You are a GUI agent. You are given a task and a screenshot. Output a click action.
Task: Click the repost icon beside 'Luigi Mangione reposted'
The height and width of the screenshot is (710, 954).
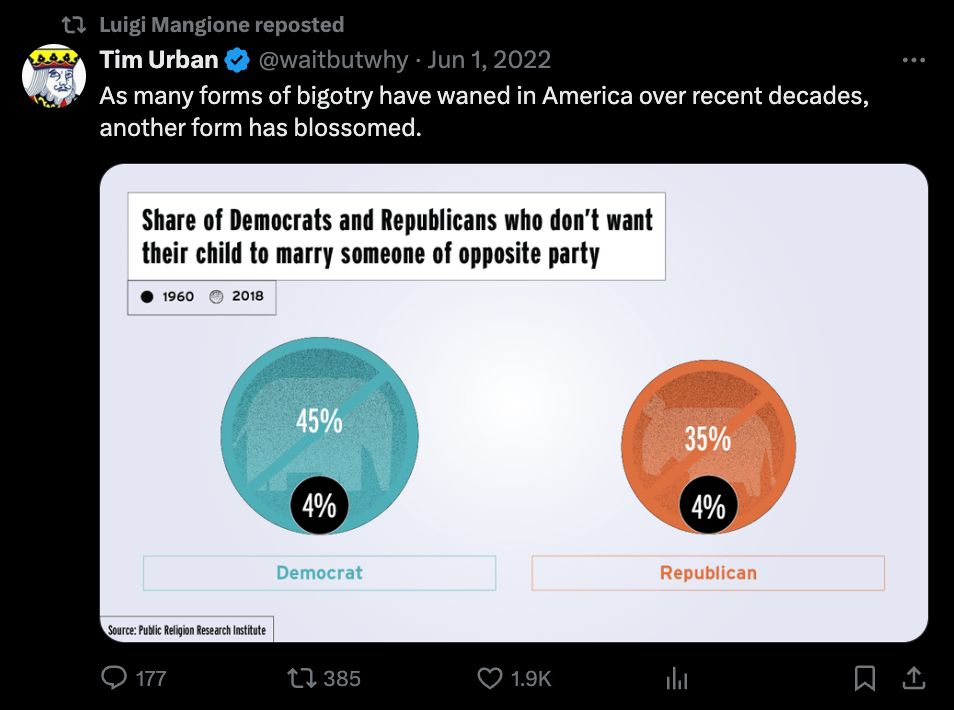74,24
